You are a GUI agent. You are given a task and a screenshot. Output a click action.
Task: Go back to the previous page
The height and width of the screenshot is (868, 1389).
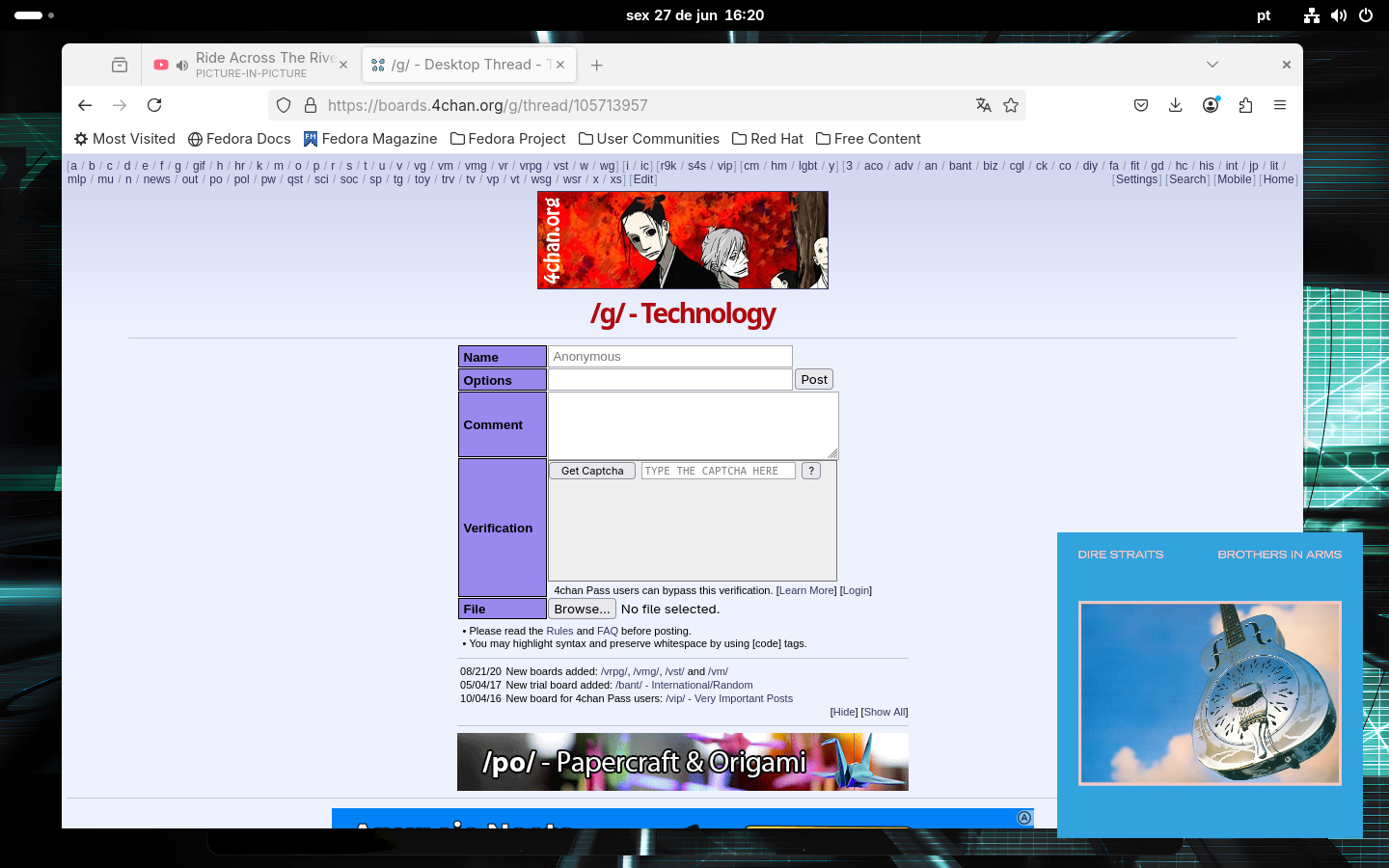(x=85, y=105)
